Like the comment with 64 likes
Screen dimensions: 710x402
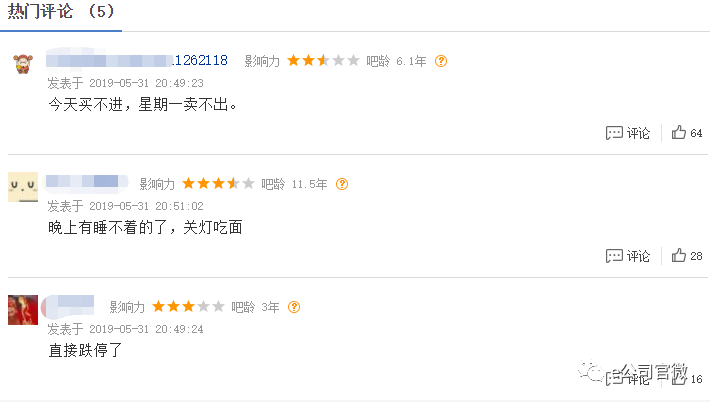click(686, 133)
